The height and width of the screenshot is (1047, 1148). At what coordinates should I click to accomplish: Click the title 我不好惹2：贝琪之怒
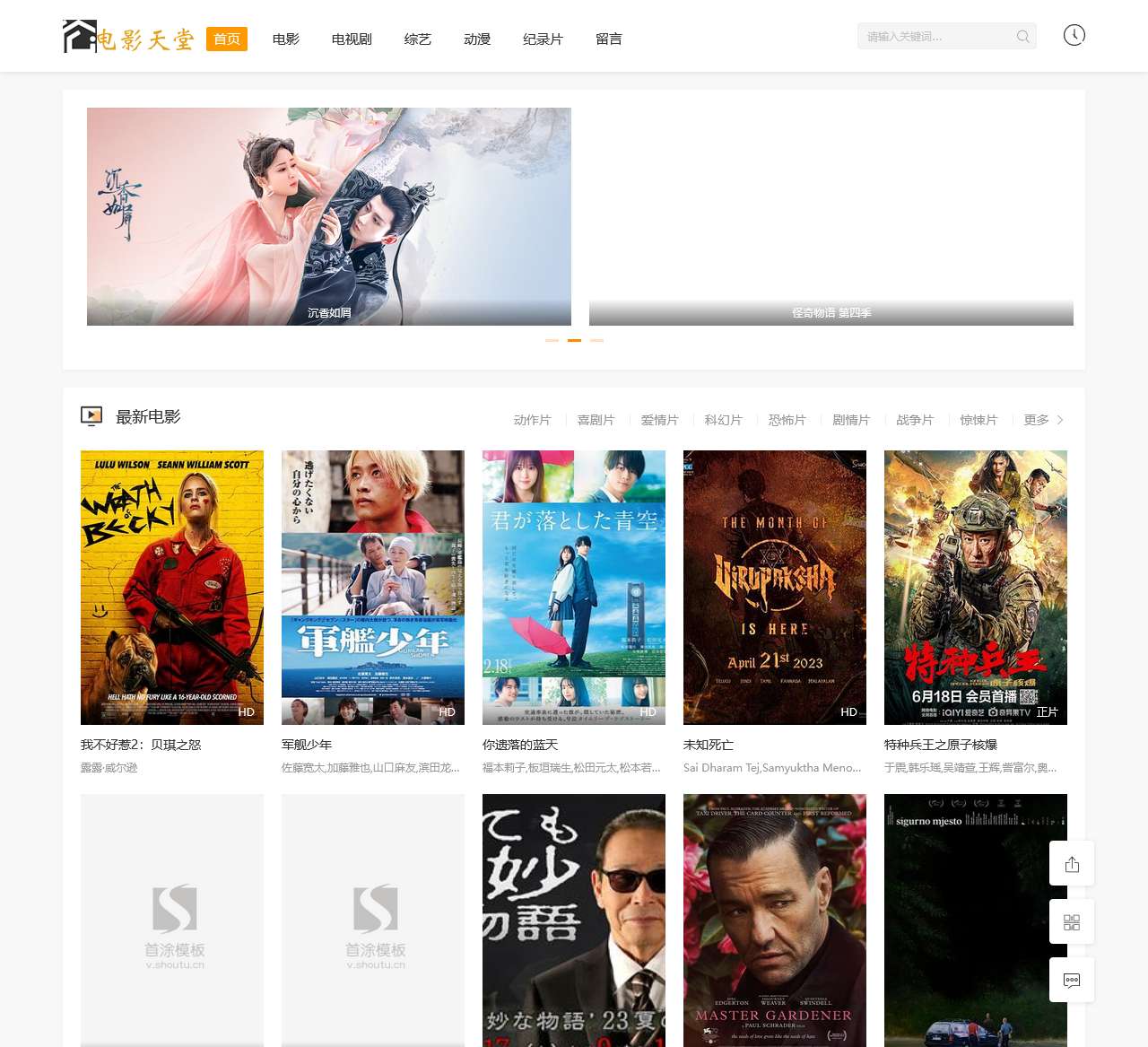[x=141, y=745]
